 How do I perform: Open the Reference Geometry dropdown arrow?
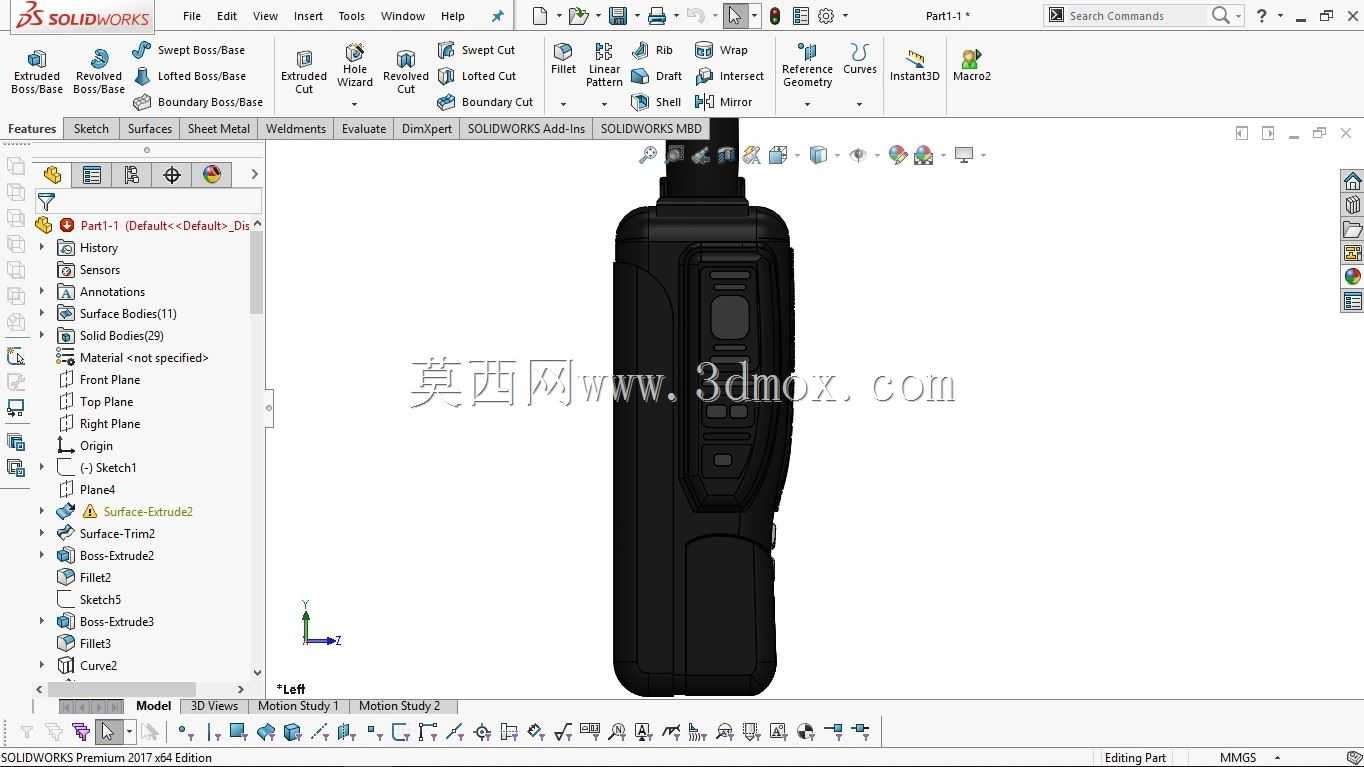click(x=807, y=104)
